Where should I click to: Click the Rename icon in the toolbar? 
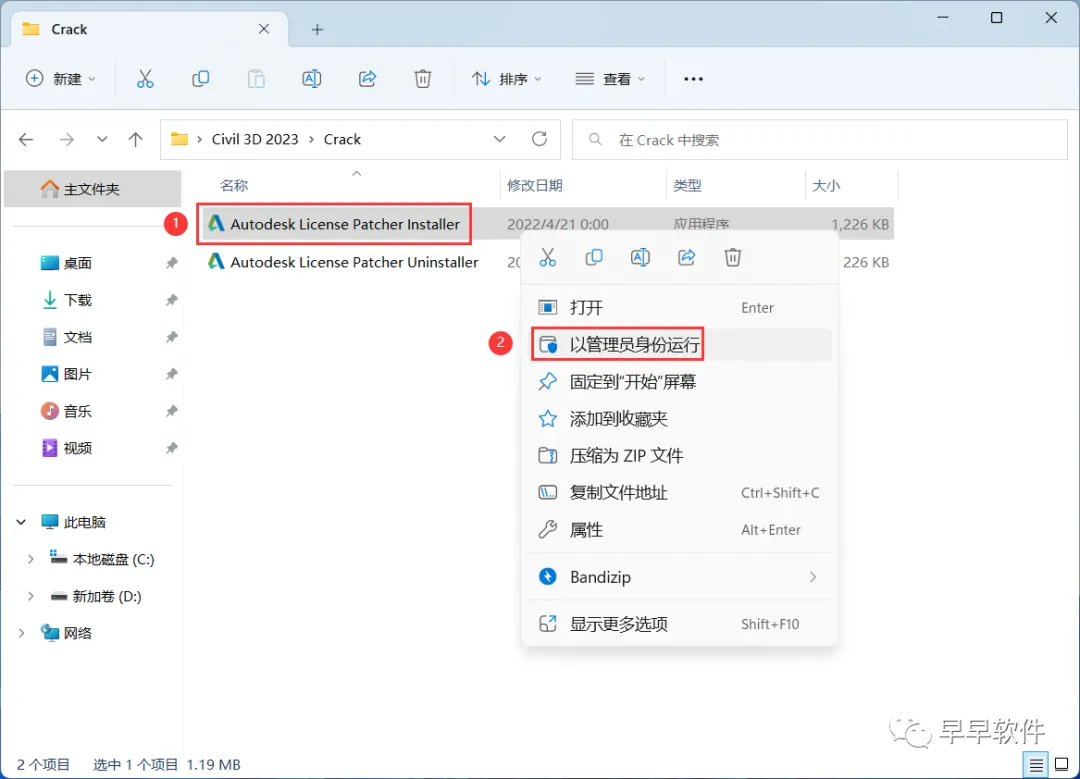(x=312, y=79)
